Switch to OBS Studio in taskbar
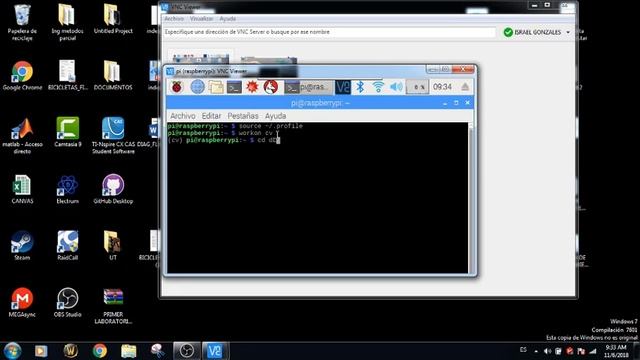This screenshot has width=640, height=360. (x=187, y=351)
